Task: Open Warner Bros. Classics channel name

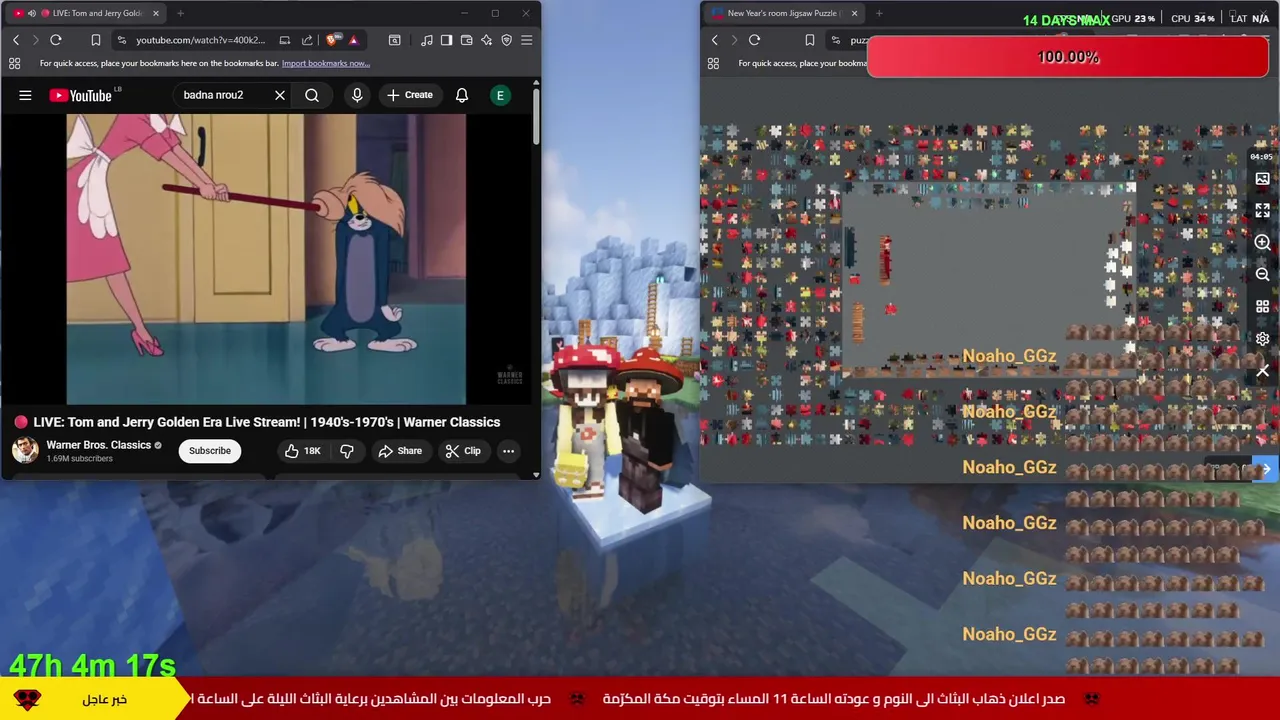Action: pos(98,445)
